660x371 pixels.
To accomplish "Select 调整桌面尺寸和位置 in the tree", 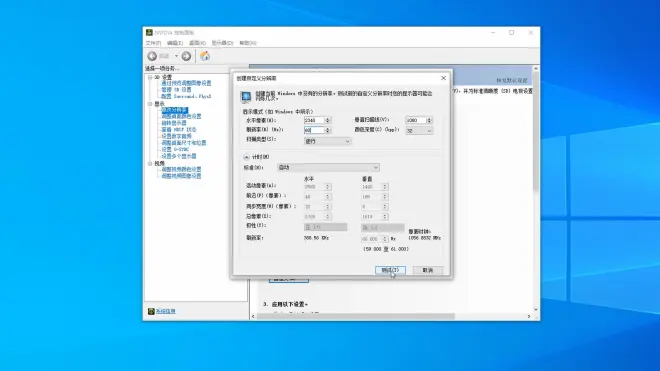I will [184, 143].
